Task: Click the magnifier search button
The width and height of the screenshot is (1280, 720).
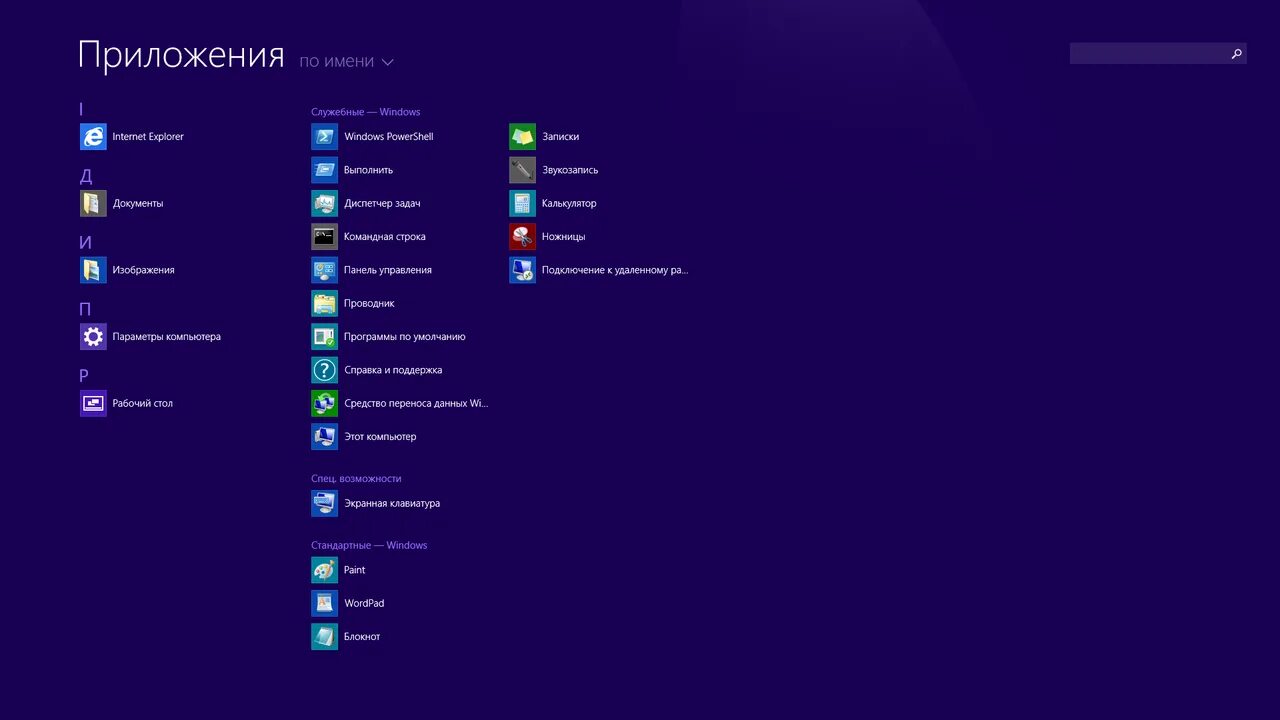Action: point(1237,54)
